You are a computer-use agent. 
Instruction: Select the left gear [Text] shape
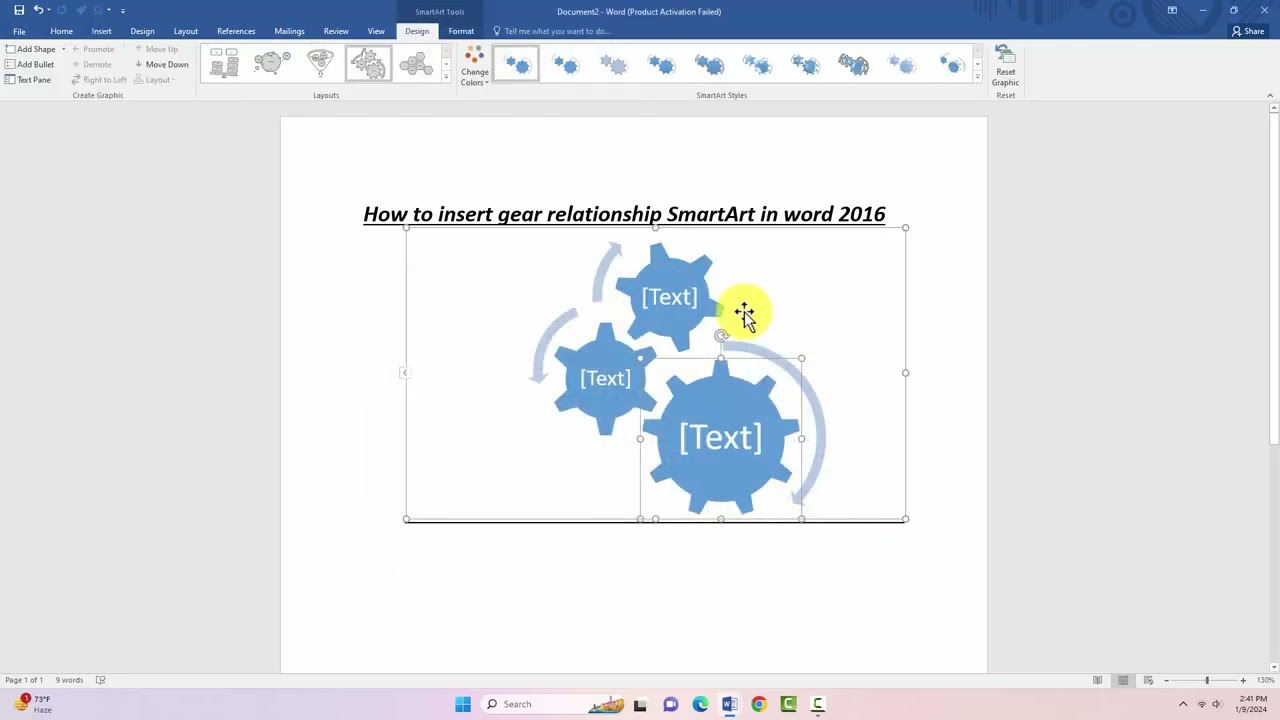point(605,378)
